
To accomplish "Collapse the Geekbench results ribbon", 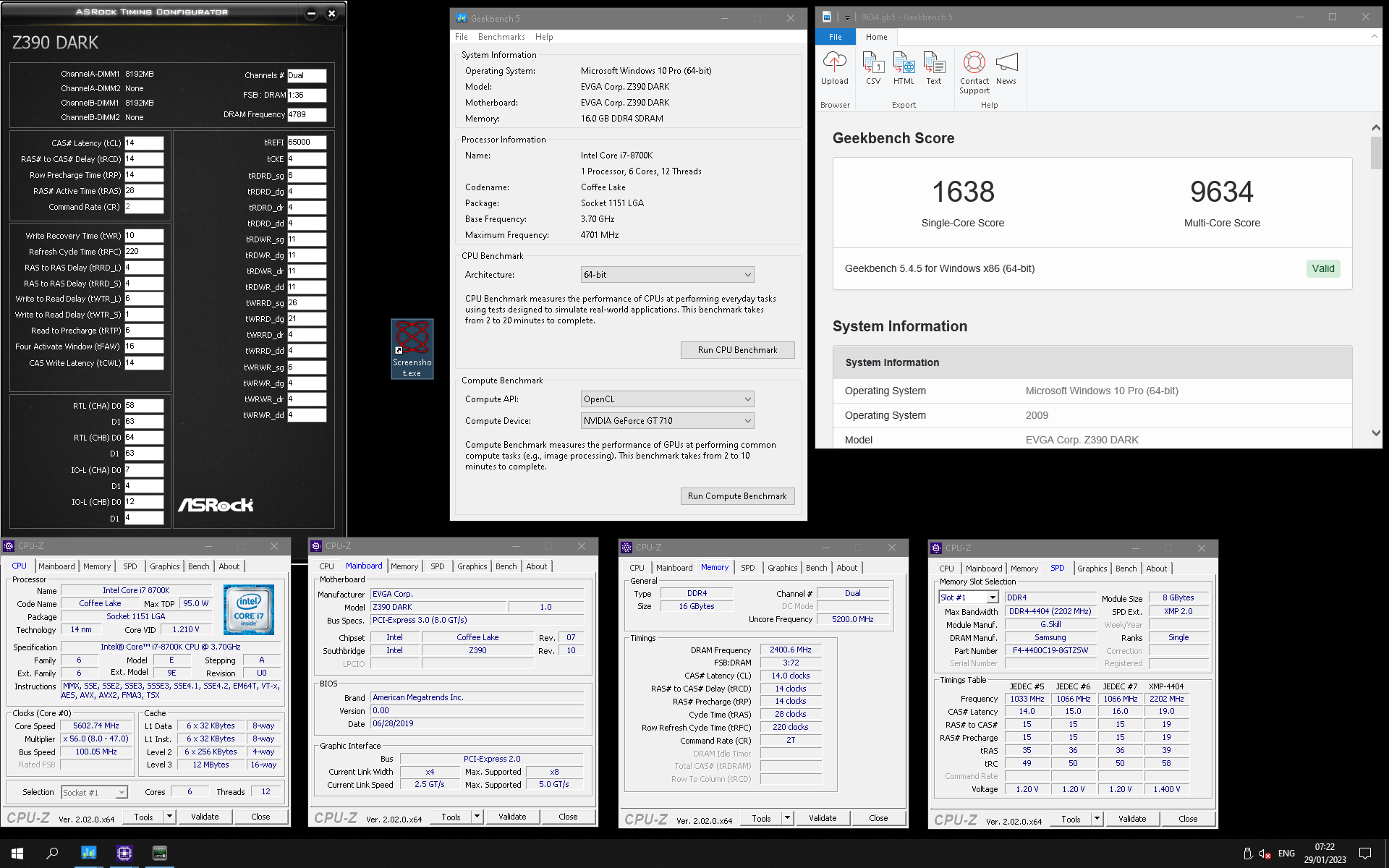I will [1374, 36].
